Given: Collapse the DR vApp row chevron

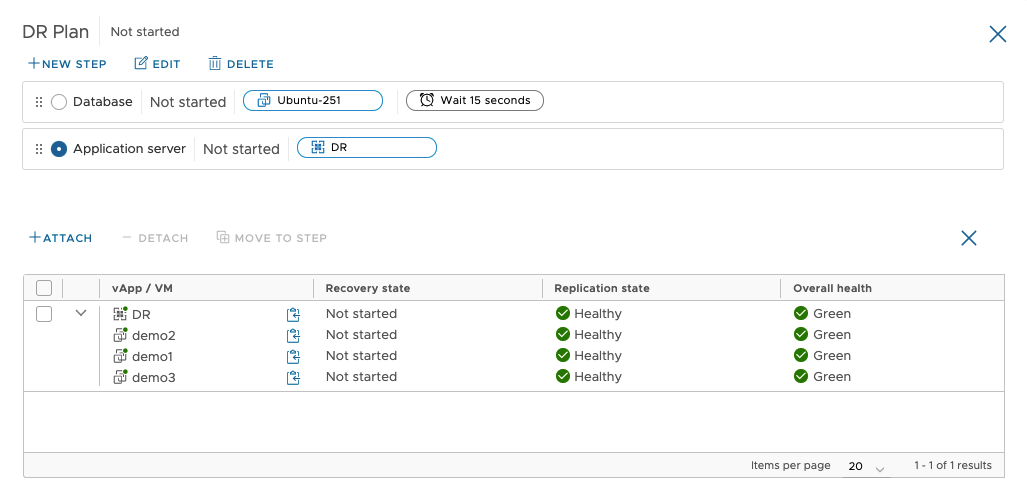Looking at the screenshot, I should click(81, 313).
